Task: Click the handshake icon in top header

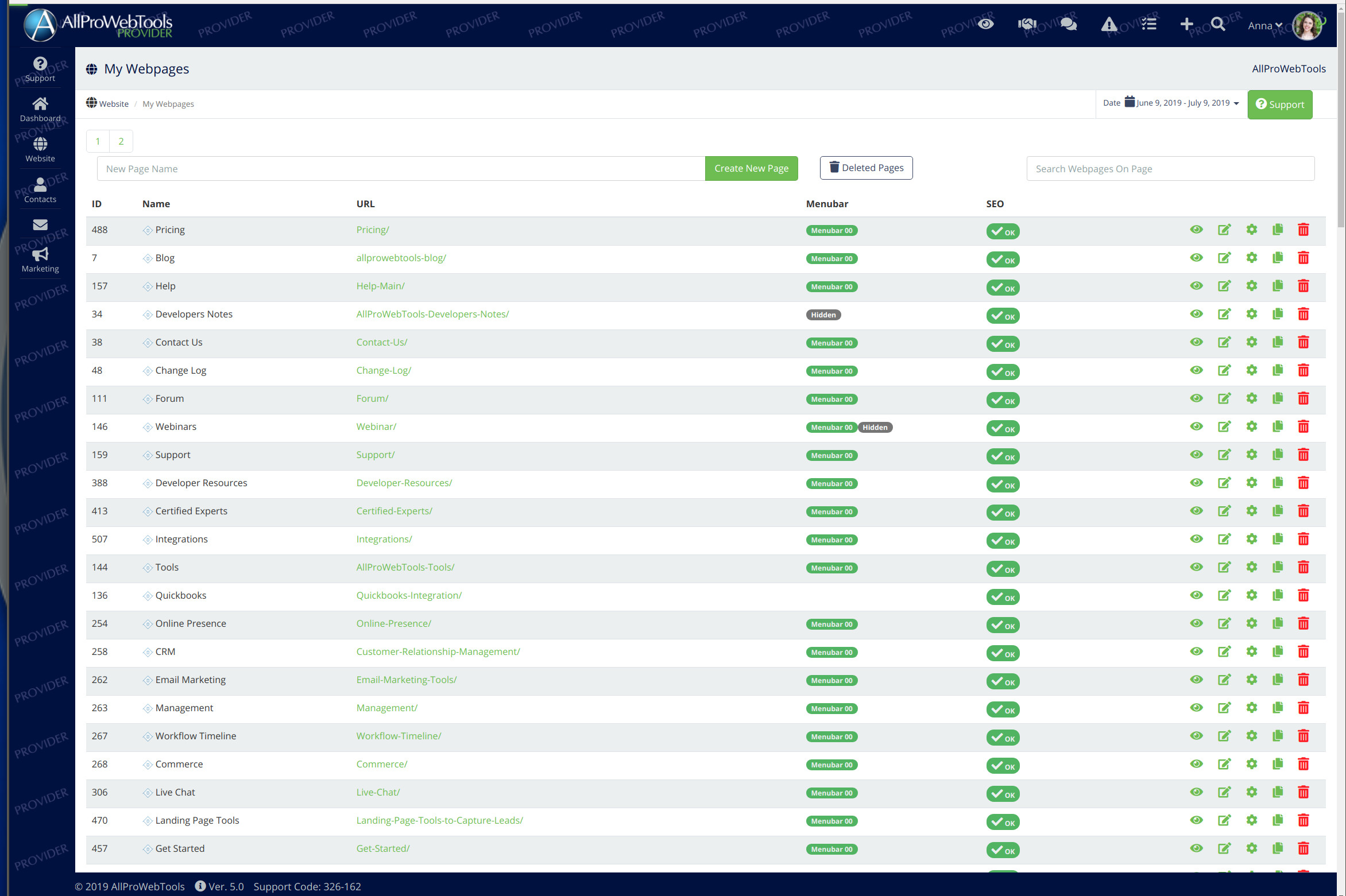Action: (x=1027, y=24)
